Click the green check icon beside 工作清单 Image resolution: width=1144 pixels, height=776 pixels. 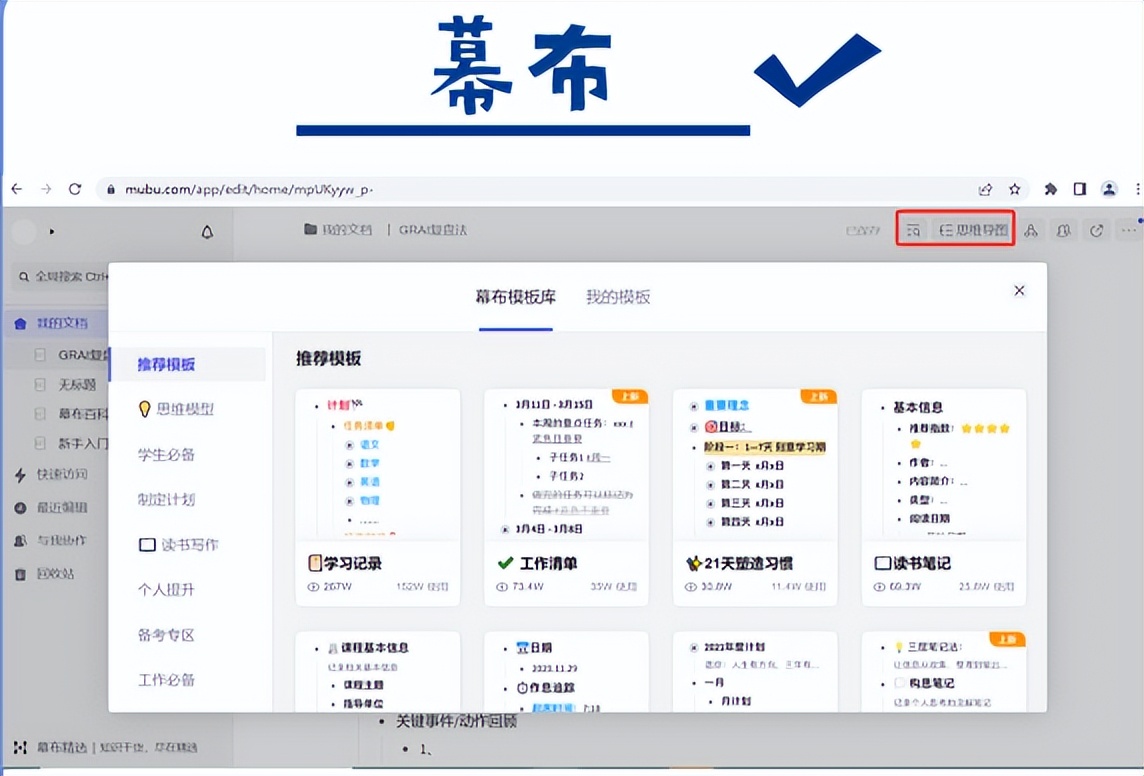click(505, 563)
